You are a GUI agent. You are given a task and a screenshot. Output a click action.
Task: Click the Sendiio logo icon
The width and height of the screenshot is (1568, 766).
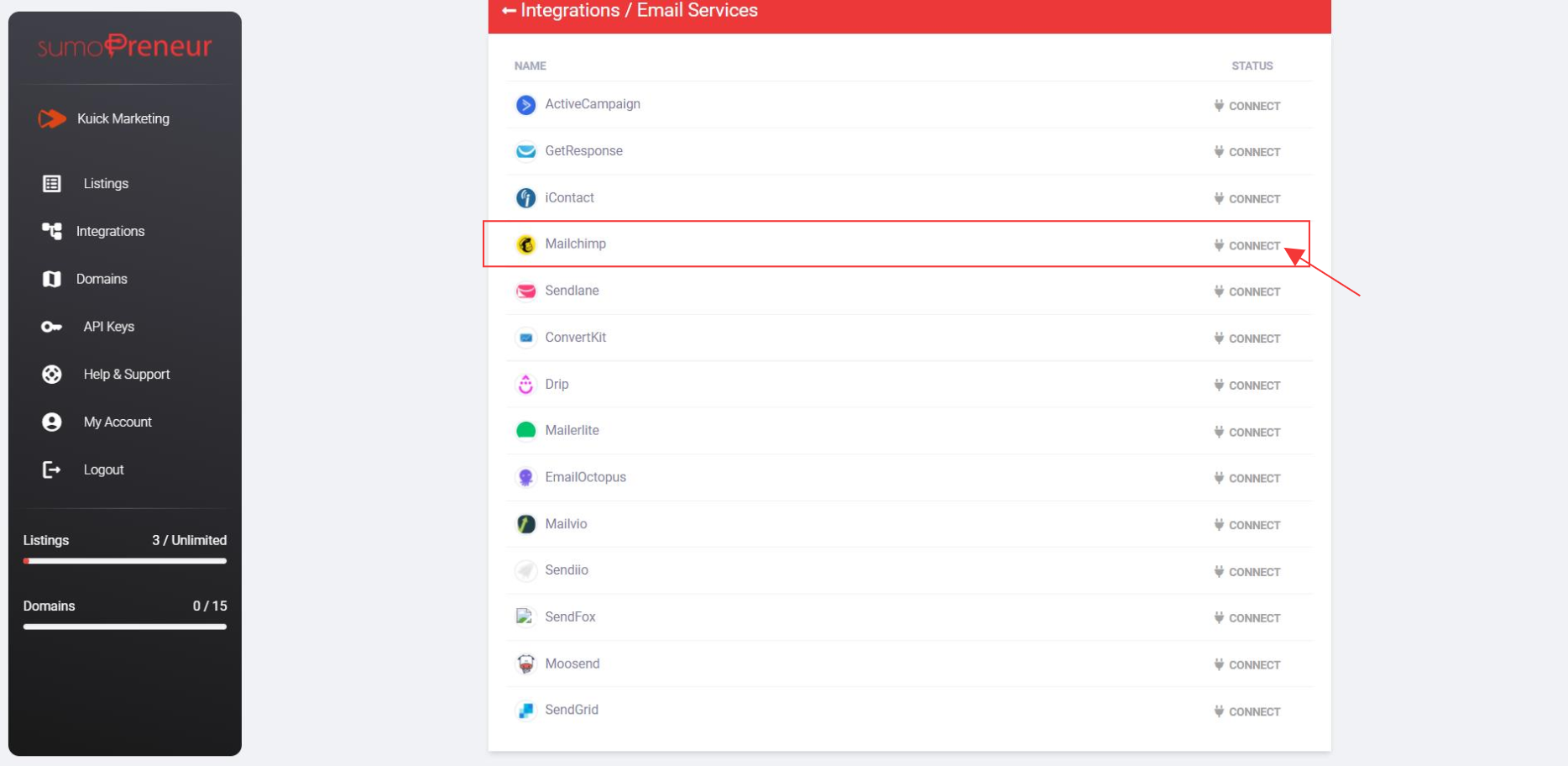526,571
